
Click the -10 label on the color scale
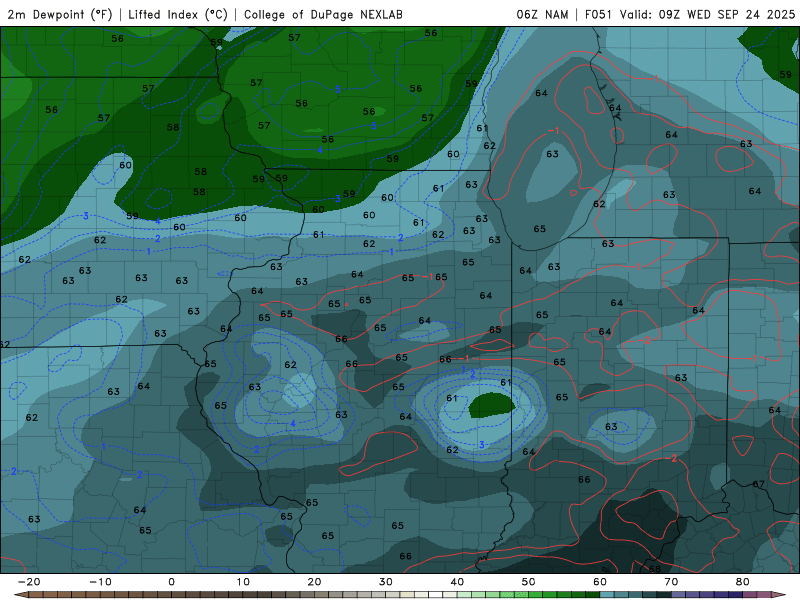pyautogui.click(x=100, y=582)
